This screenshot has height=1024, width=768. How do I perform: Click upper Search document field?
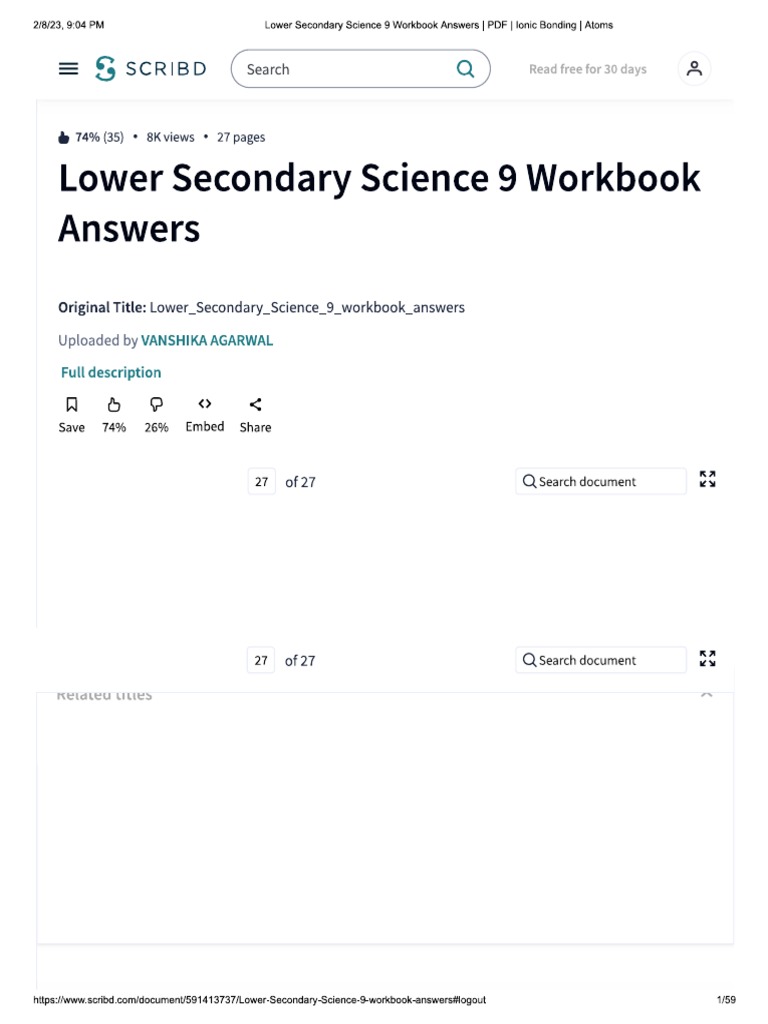coord(601,481)
